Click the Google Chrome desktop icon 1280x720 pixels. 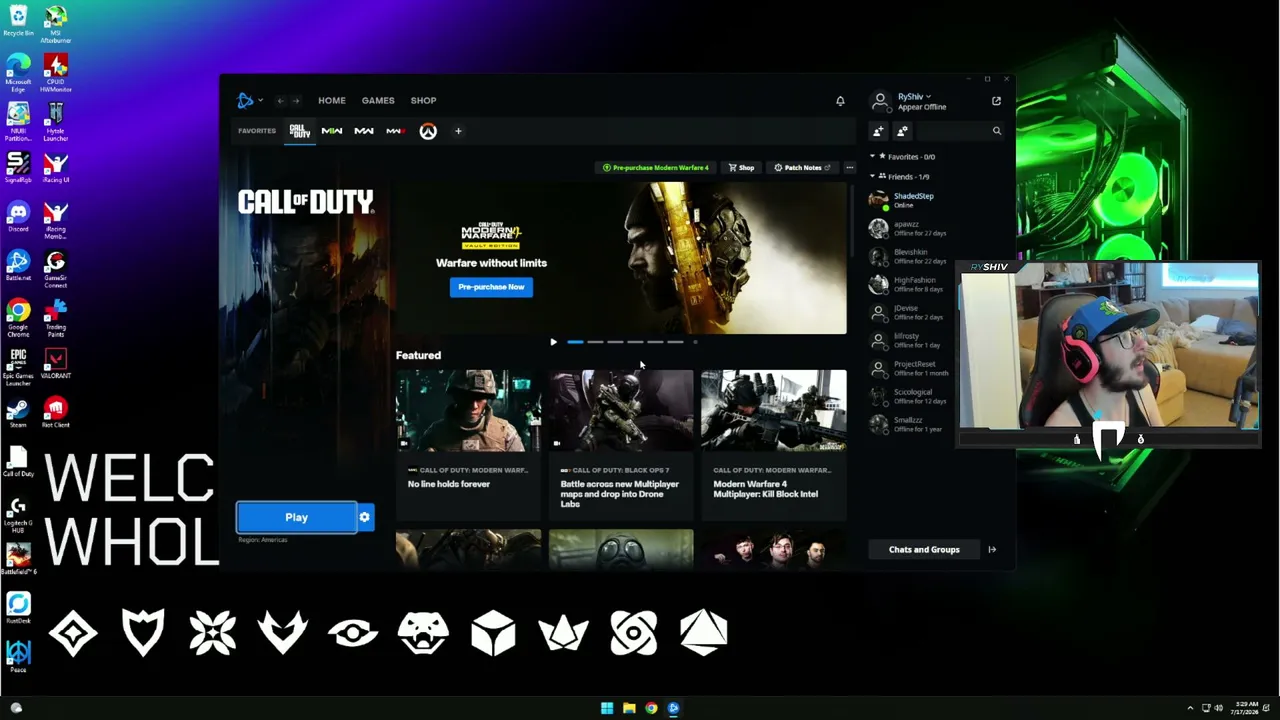[x=18, y=318]
